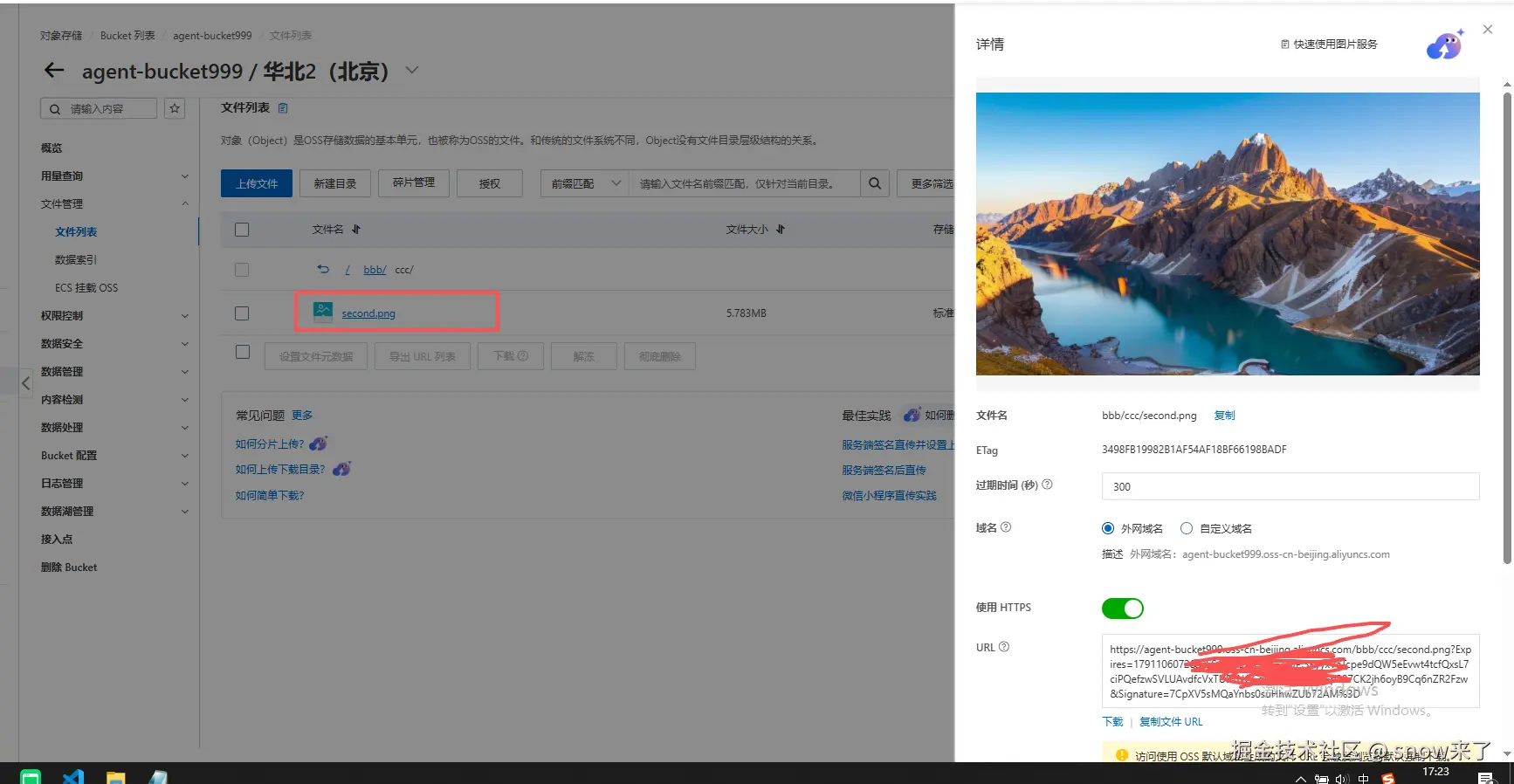Select the 外网域名 radio option
This screenshot has width=1514, height=784.
(1108, 528)
